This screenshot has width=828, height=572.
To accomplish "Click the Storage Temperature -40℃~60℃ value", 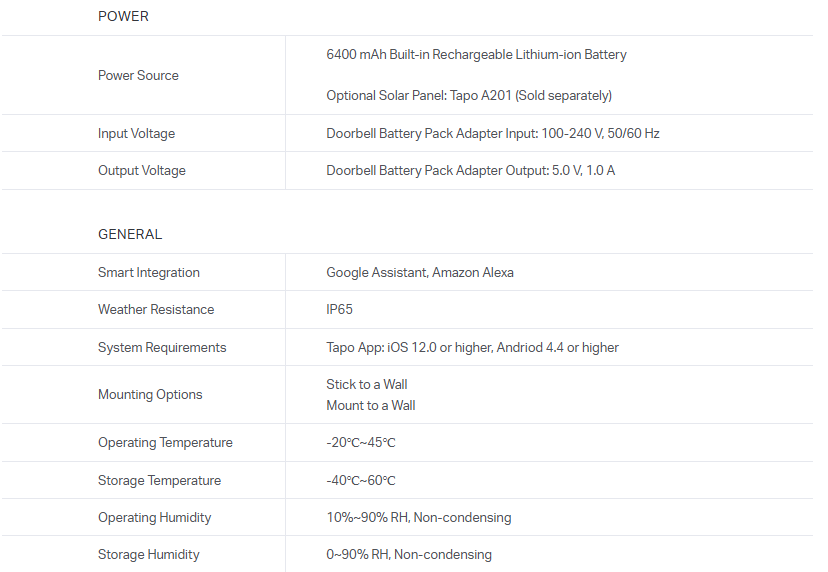I will click(360, 480).
